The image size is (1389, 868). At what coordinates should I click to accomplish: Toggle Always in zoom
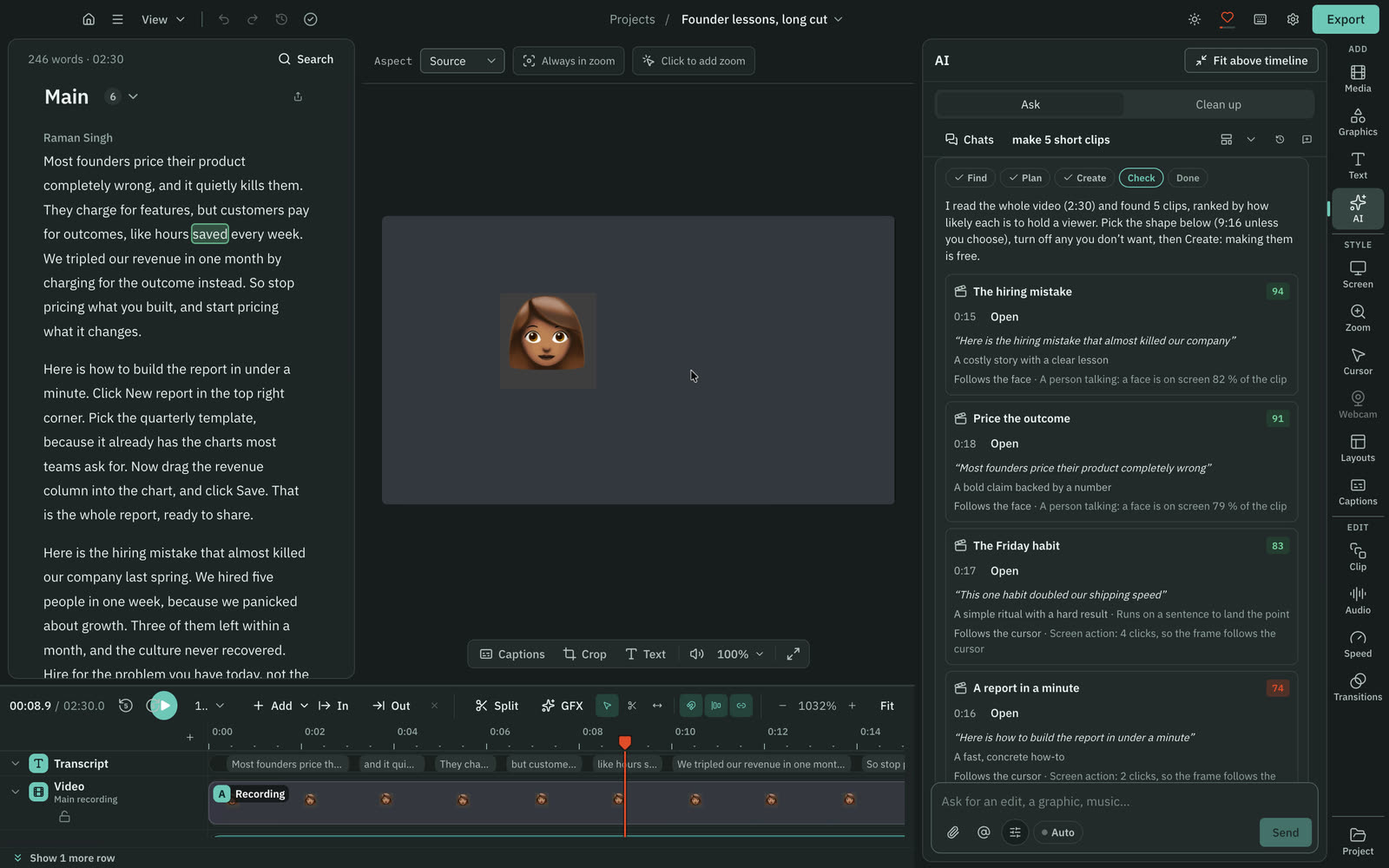[569, 61]
